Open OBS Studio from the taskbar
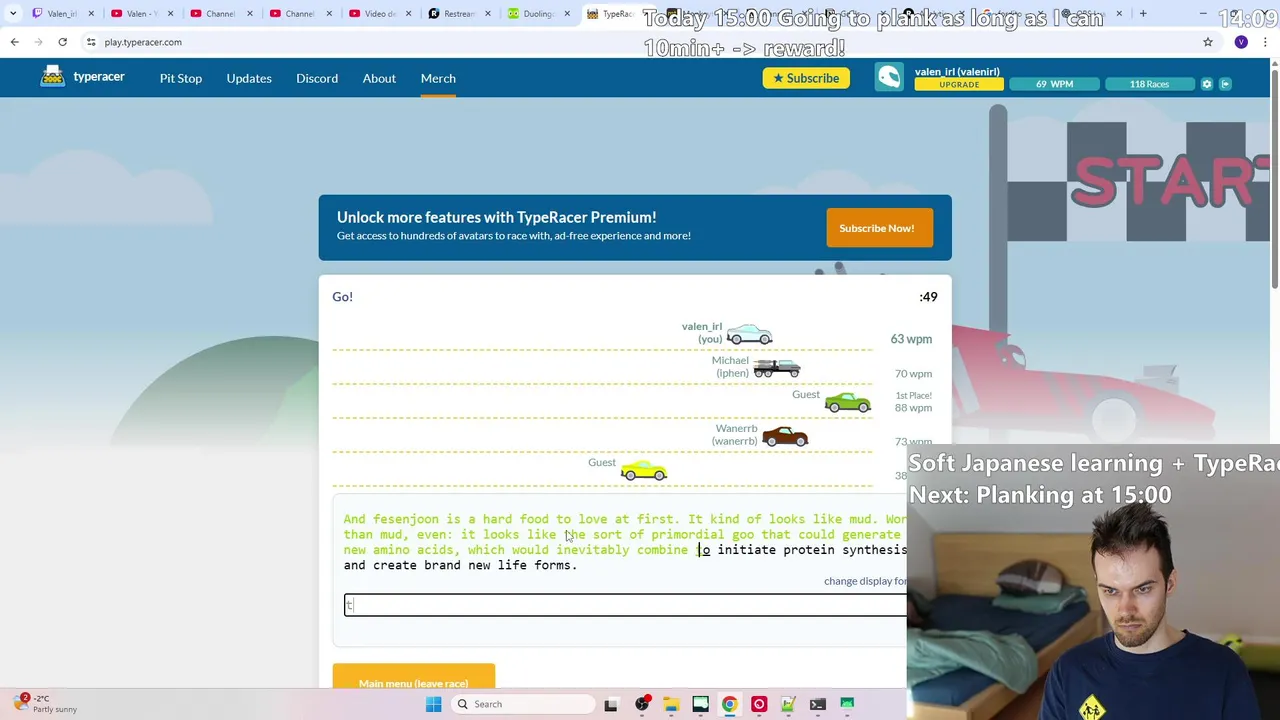The width and height of the screenshot is (1280, 720). (x=642, y=704)
